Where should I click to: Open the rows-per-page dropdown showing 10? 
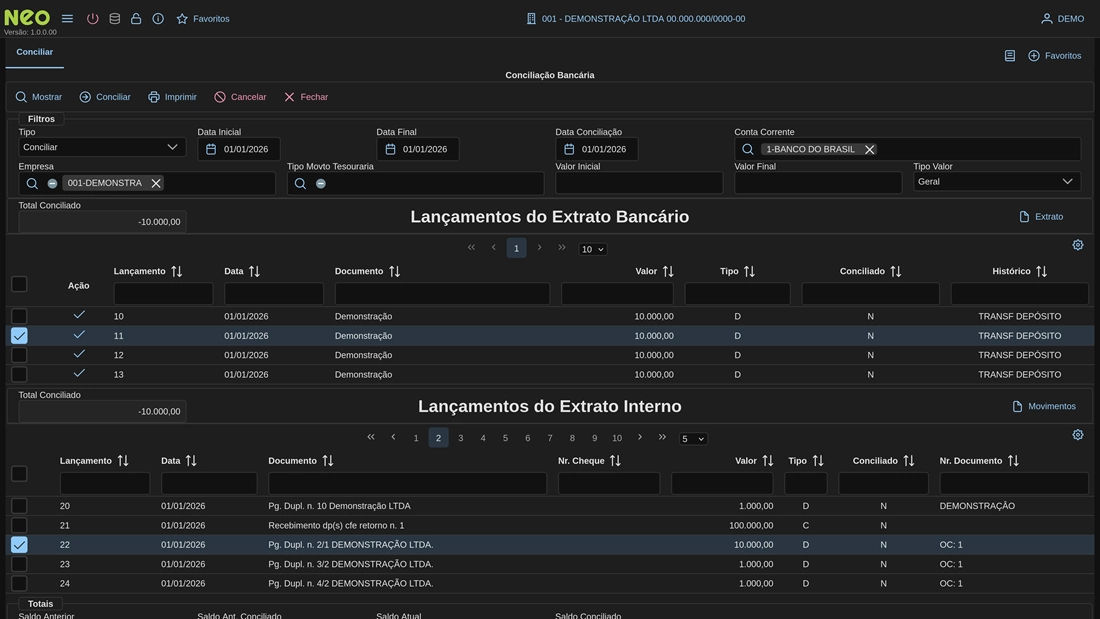click(593, 249)
